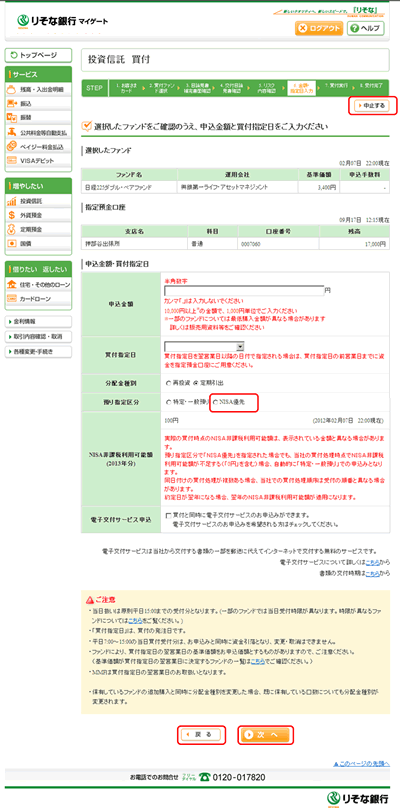Click the 中止する button
This screenshot has width=400, height=808.
pyautogui.click(x=370, y=106)
